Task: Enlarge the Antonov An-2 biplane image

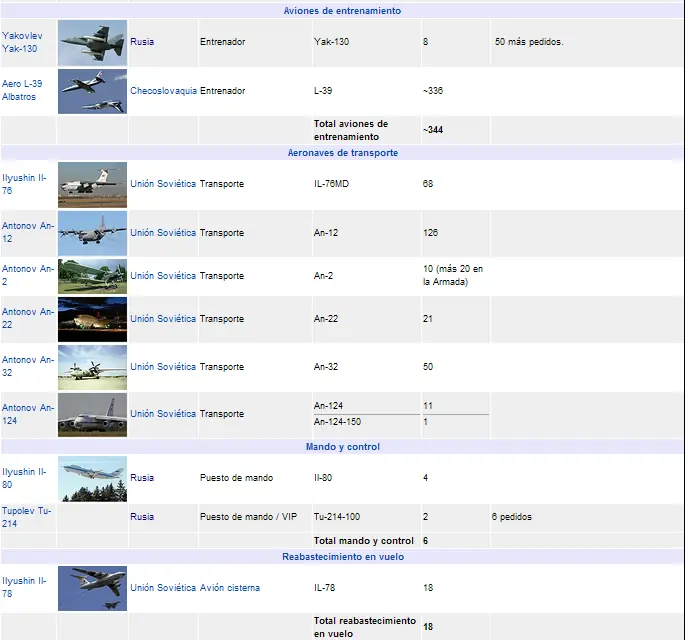Action: pos(92,276)
